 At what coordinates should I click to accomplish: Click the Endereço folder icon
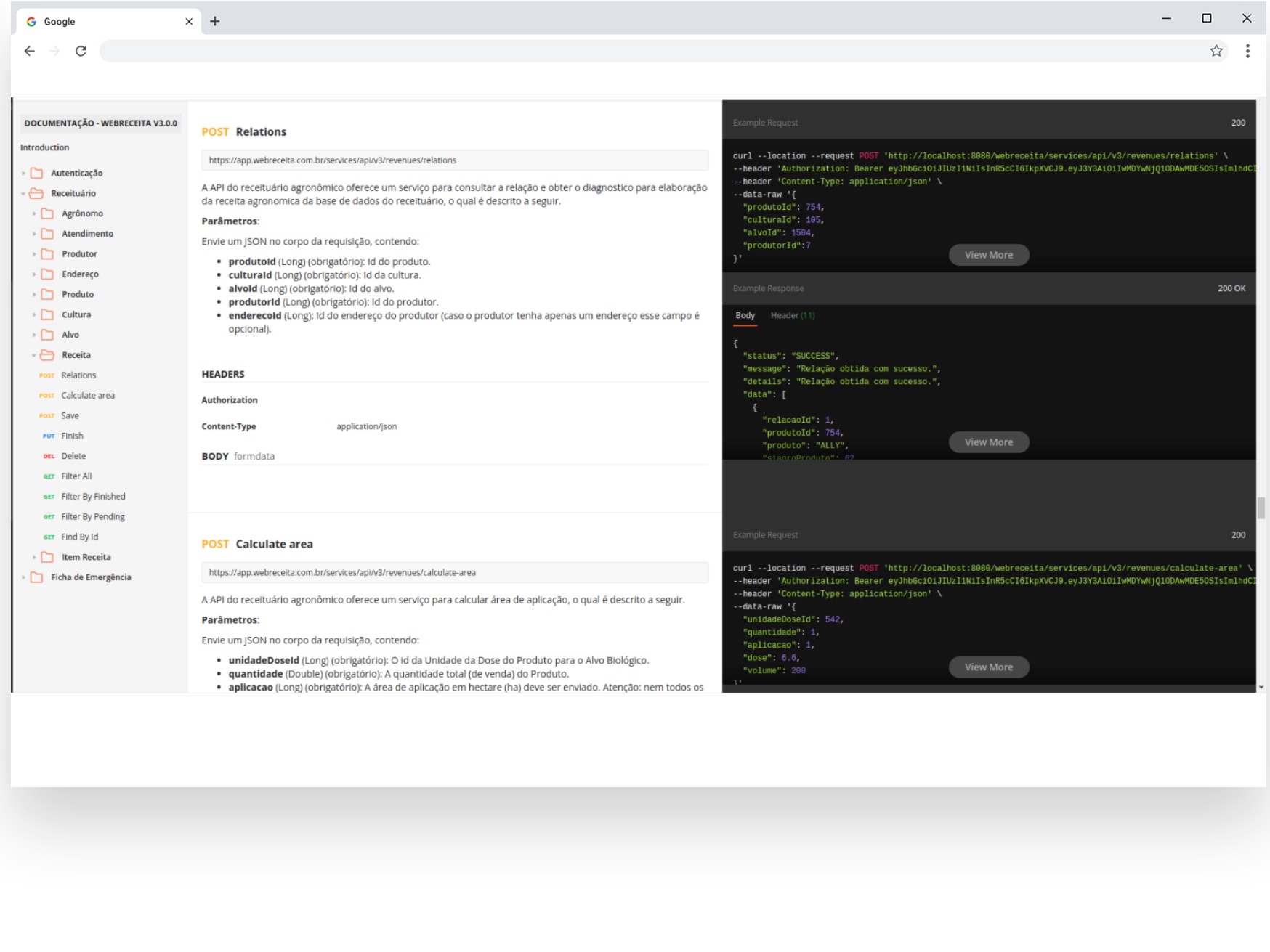point(47,274)
